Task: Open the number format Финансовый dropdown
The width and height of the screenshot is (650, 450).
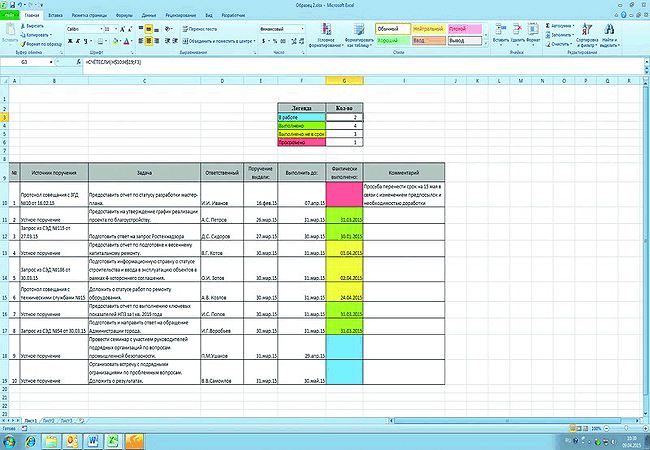Action: coord(302,29)
